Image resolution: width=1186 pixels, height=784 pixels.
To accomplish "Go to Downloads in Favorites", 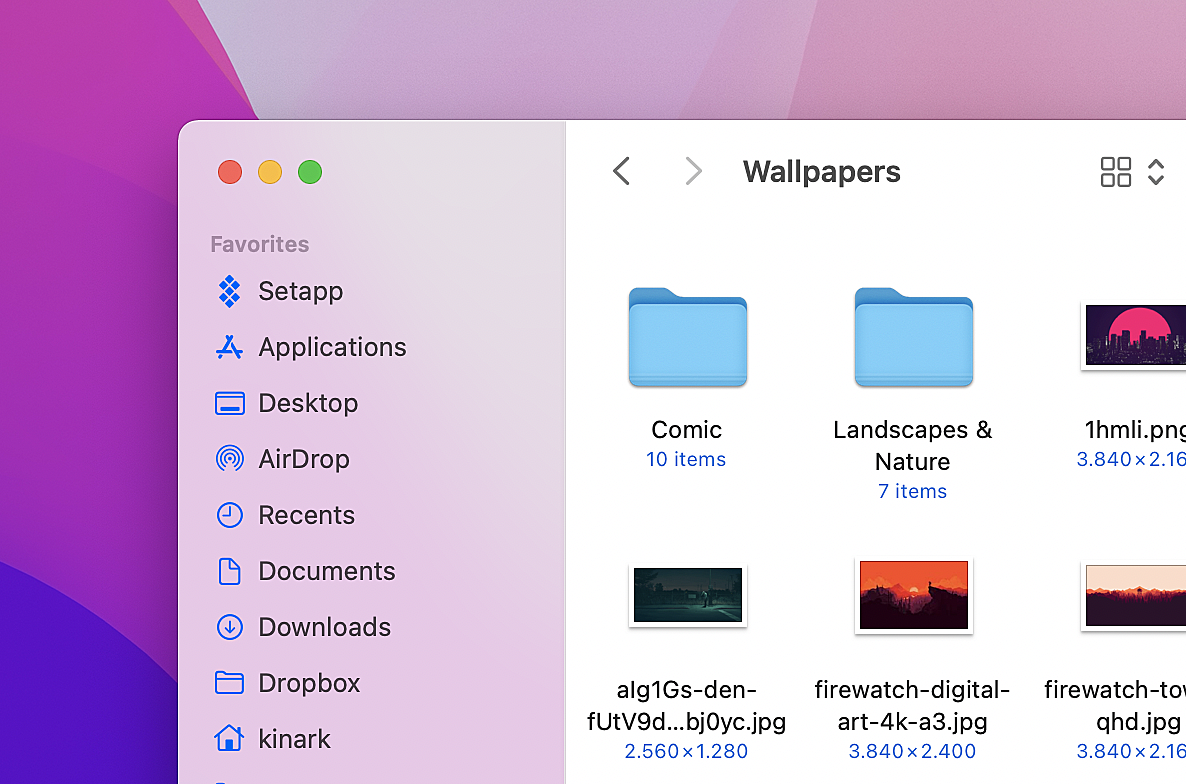I will 324,627.
